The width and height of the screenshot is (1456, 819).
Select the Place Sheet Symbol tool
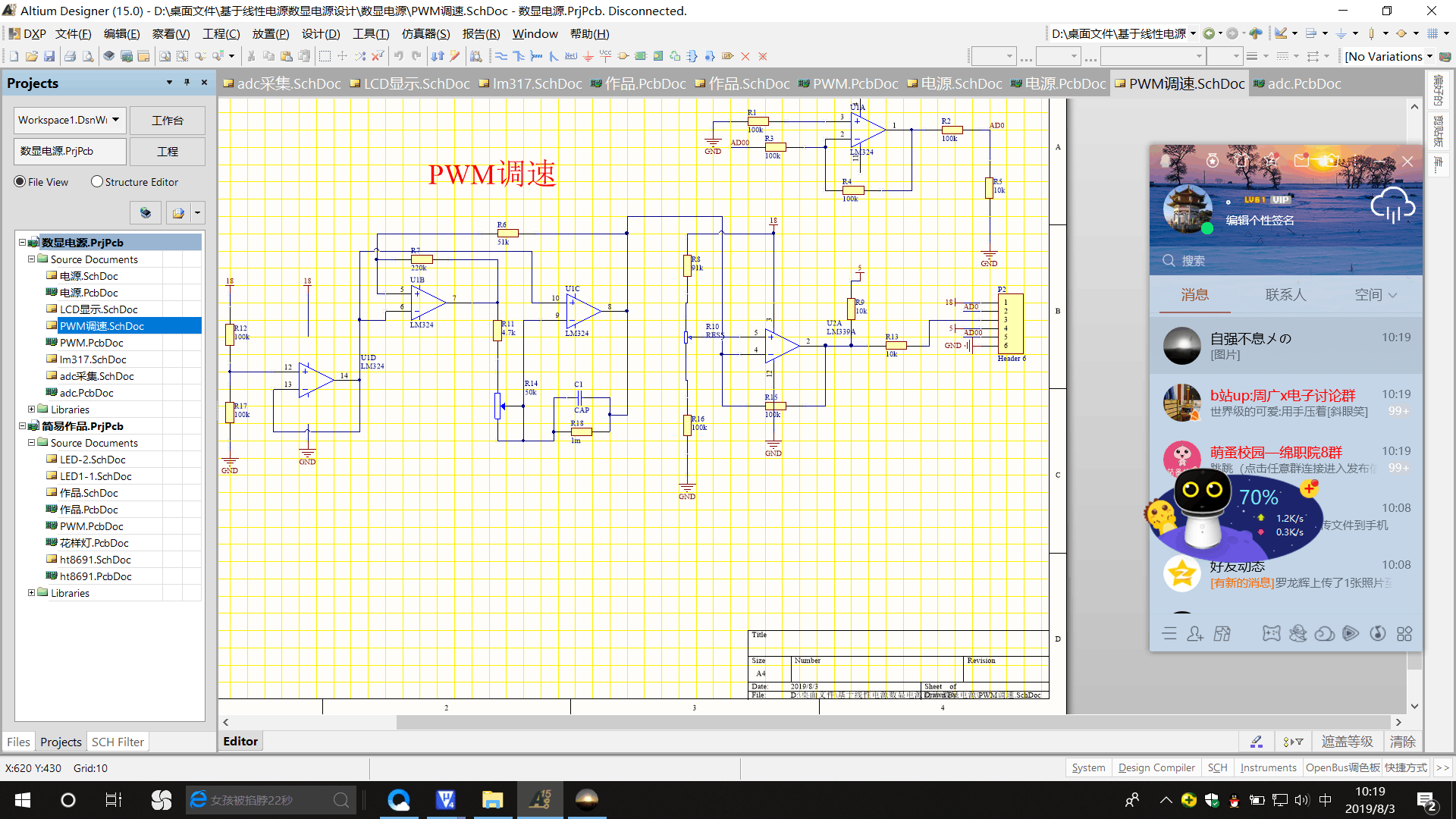click(x=641, y=56)
